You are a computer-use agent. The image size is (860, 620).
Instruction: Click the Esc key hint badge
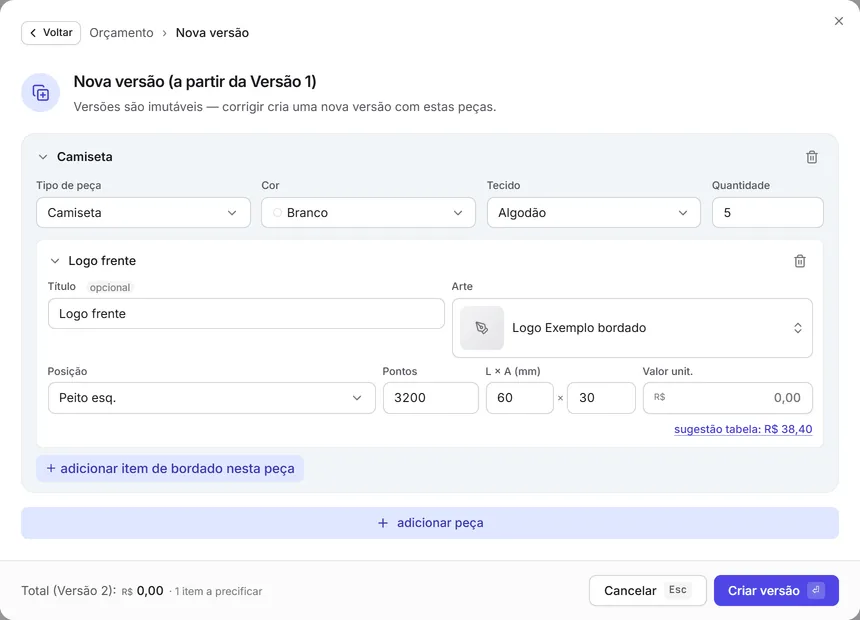[x=677, y=590]
